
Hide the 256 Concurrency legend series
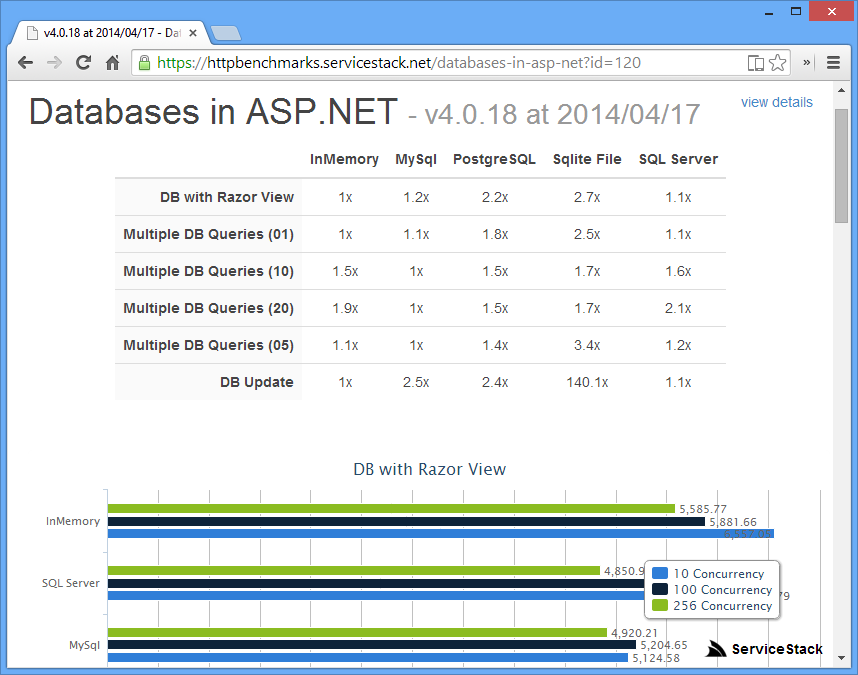(x=711, y=606)
